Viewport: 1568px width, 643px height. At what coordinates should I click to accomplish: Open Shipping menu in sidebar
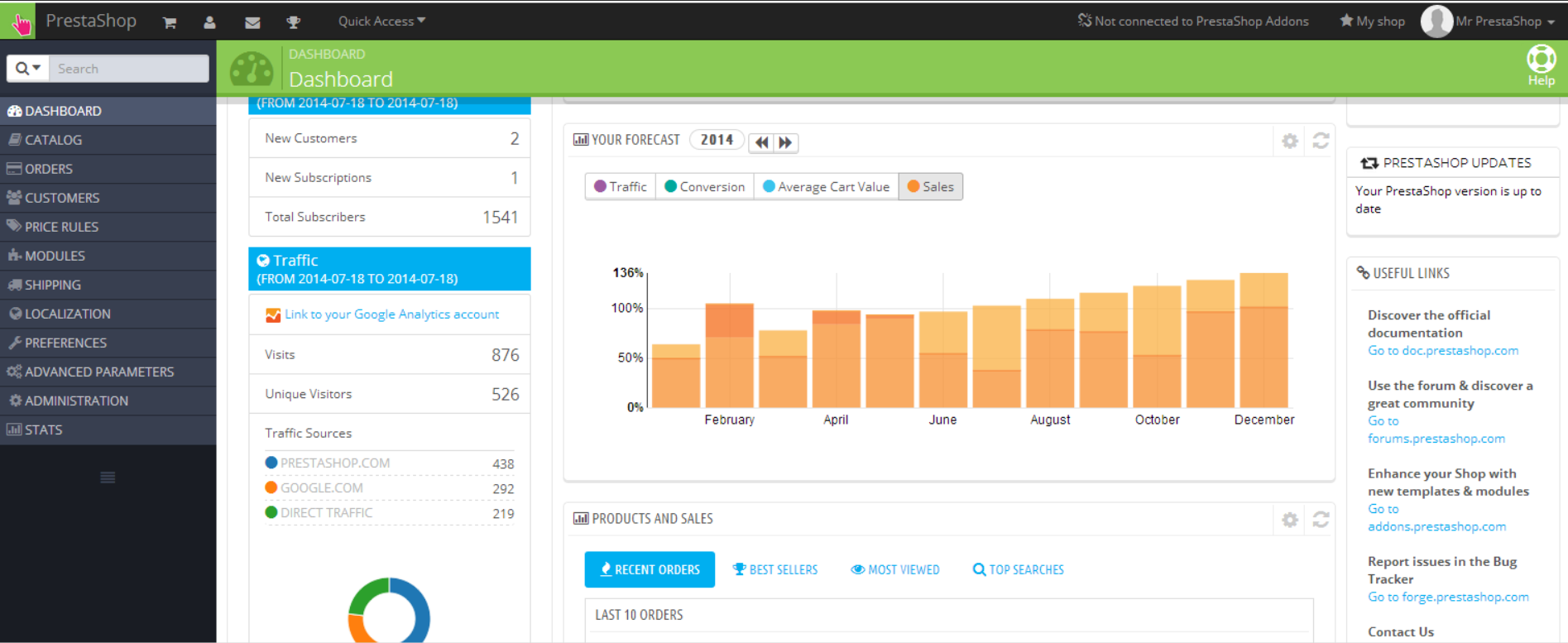108,285
